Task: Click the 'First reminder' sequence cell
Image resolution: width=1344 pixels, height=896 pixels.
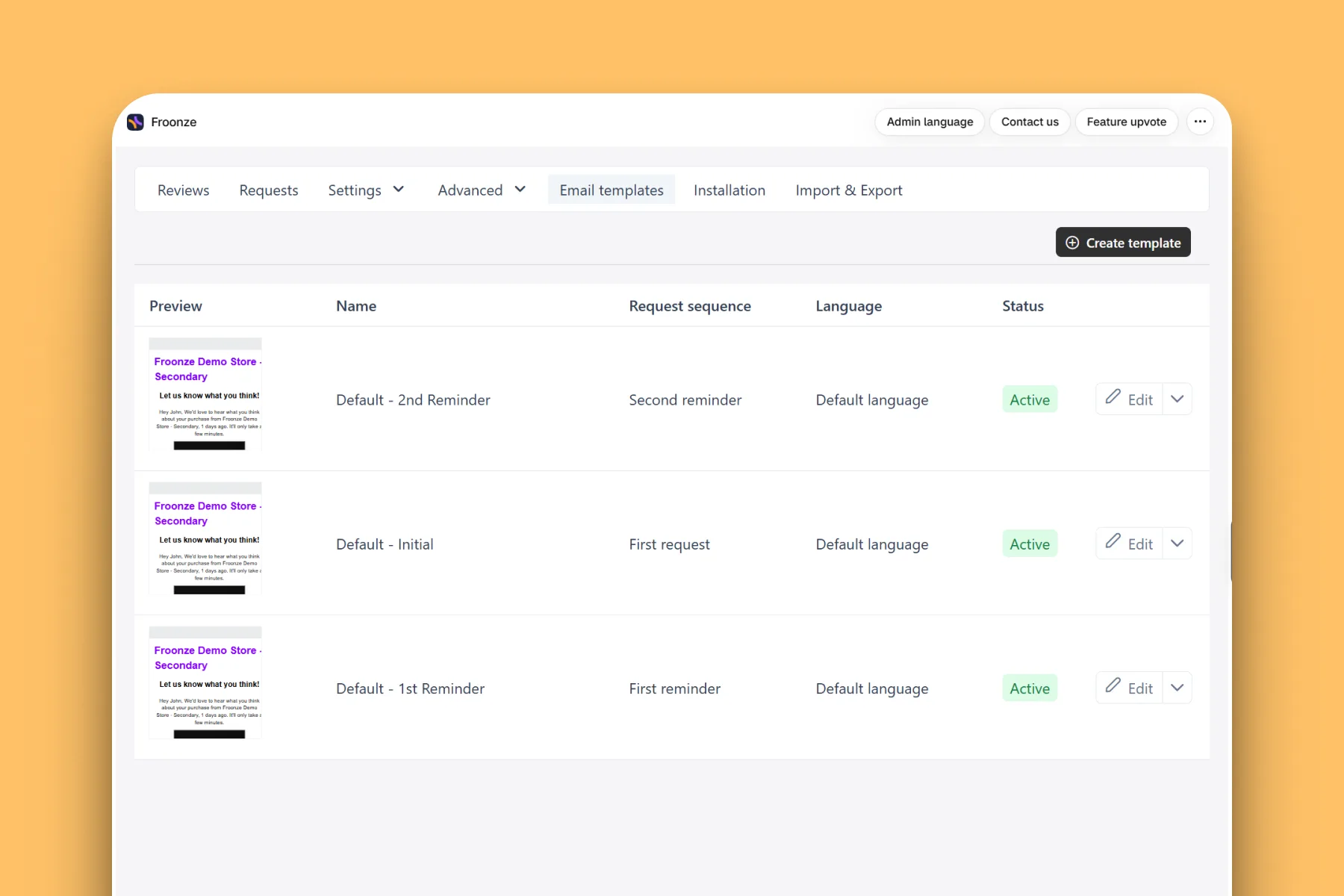Action: pyautogui.click(x=674, y=688)
